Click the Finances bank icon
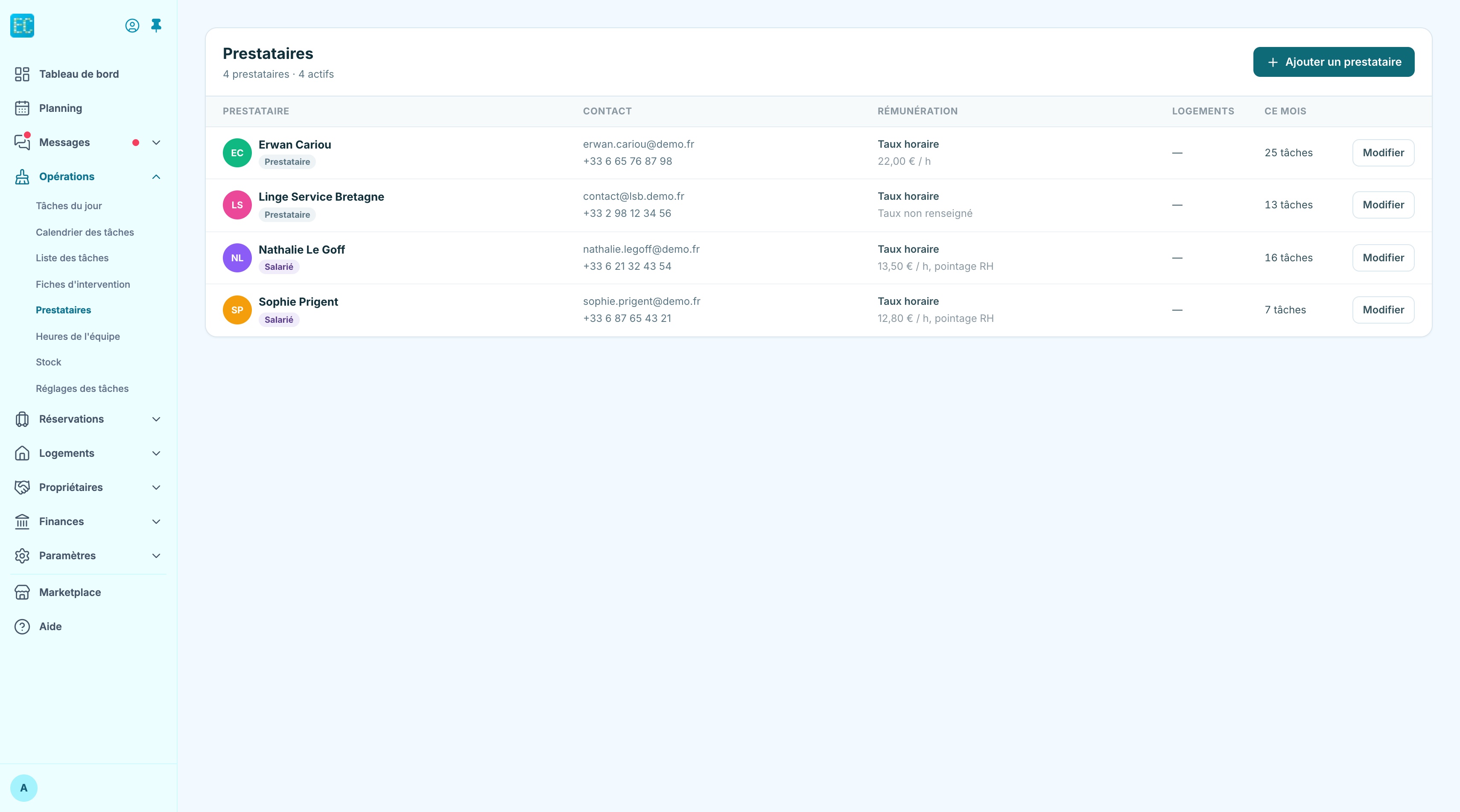The image size is (1460, 812). 22,521
